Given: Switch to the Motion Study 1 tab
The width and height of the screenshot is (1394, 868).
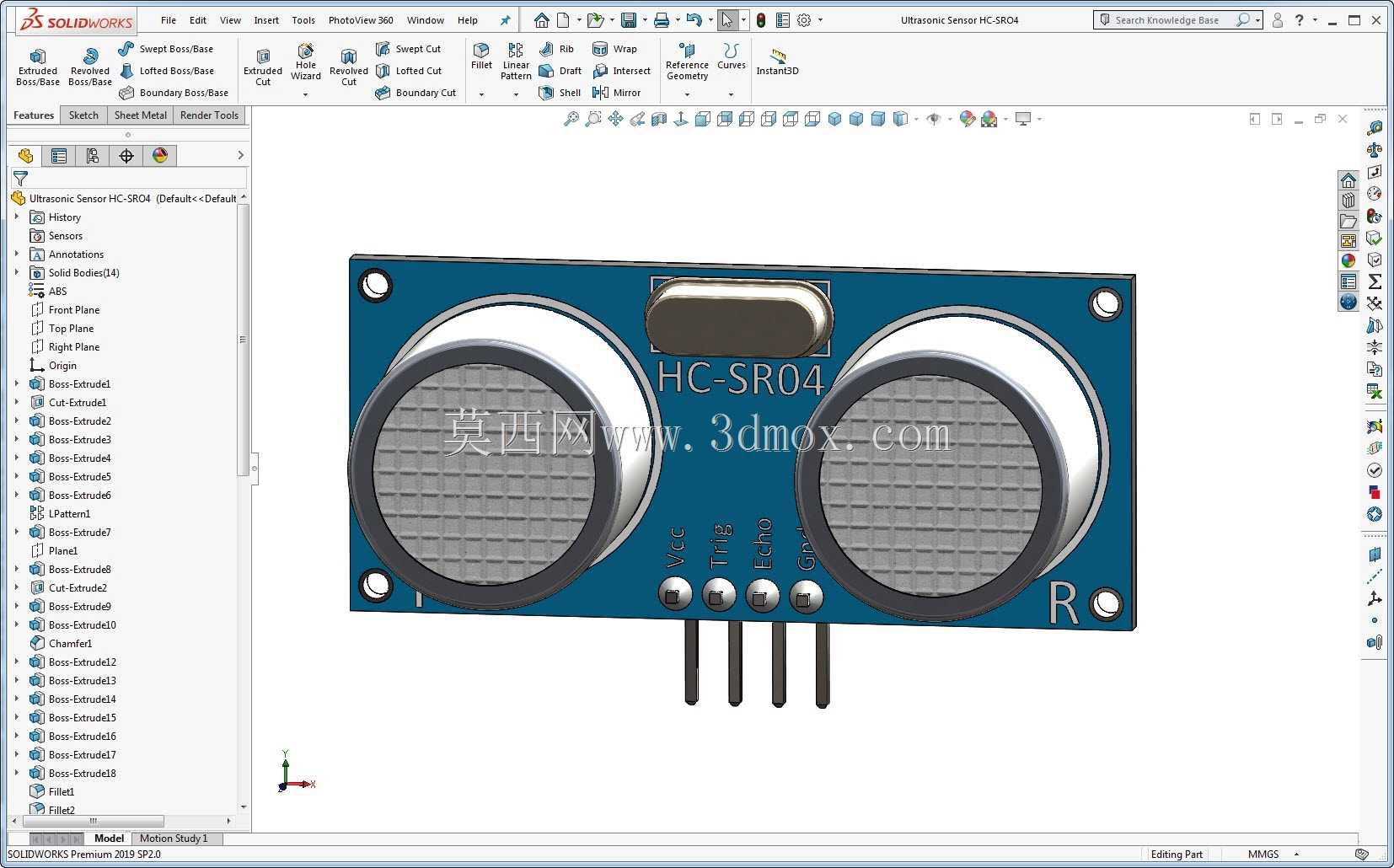Looking at the screenshot, I should point(174,839).
